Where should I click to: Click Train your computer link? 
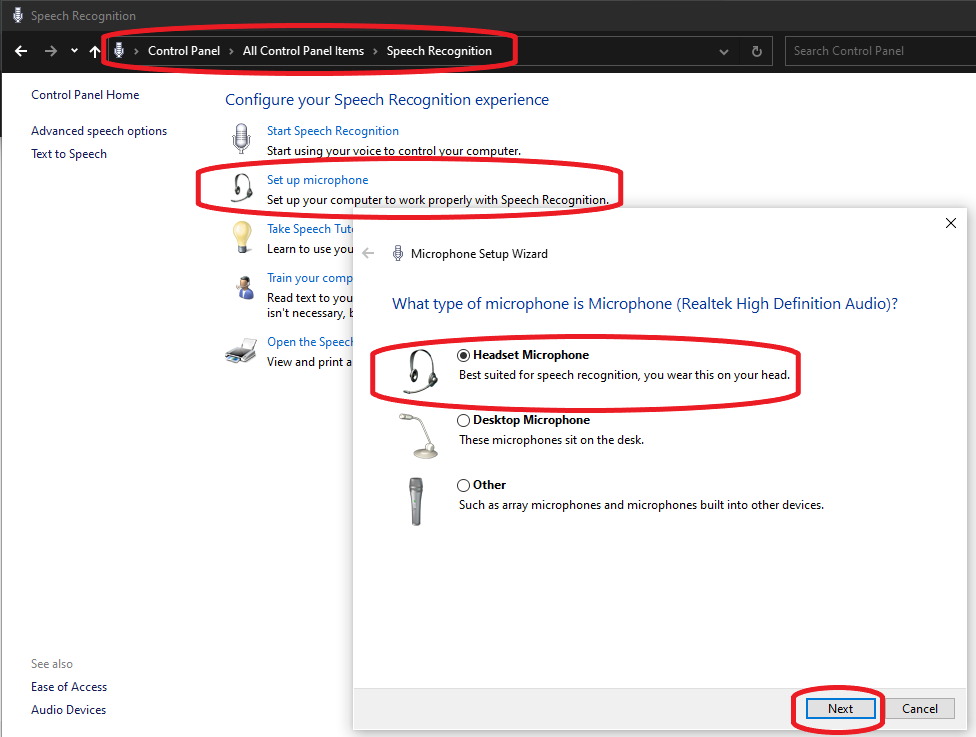310,278
